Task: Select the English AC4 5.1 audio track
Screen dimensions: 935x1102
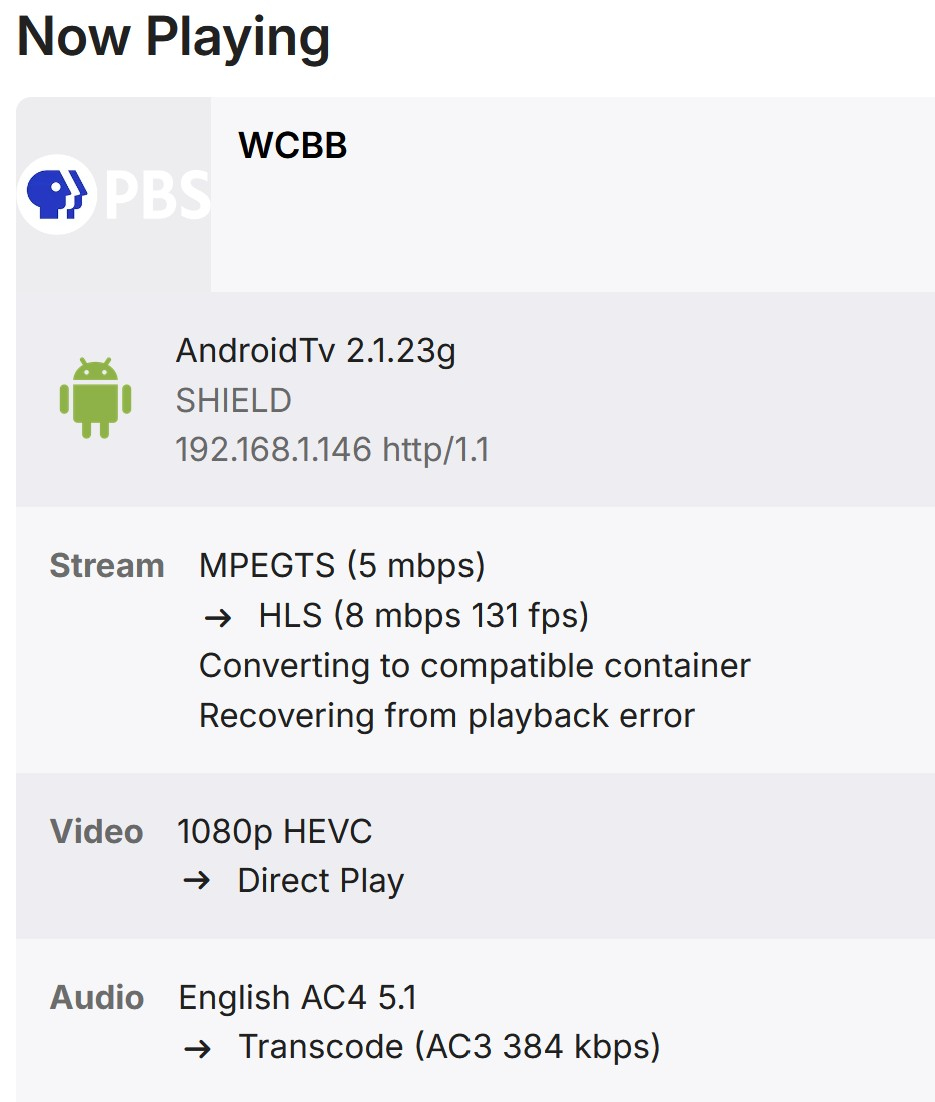Action: 297,998
